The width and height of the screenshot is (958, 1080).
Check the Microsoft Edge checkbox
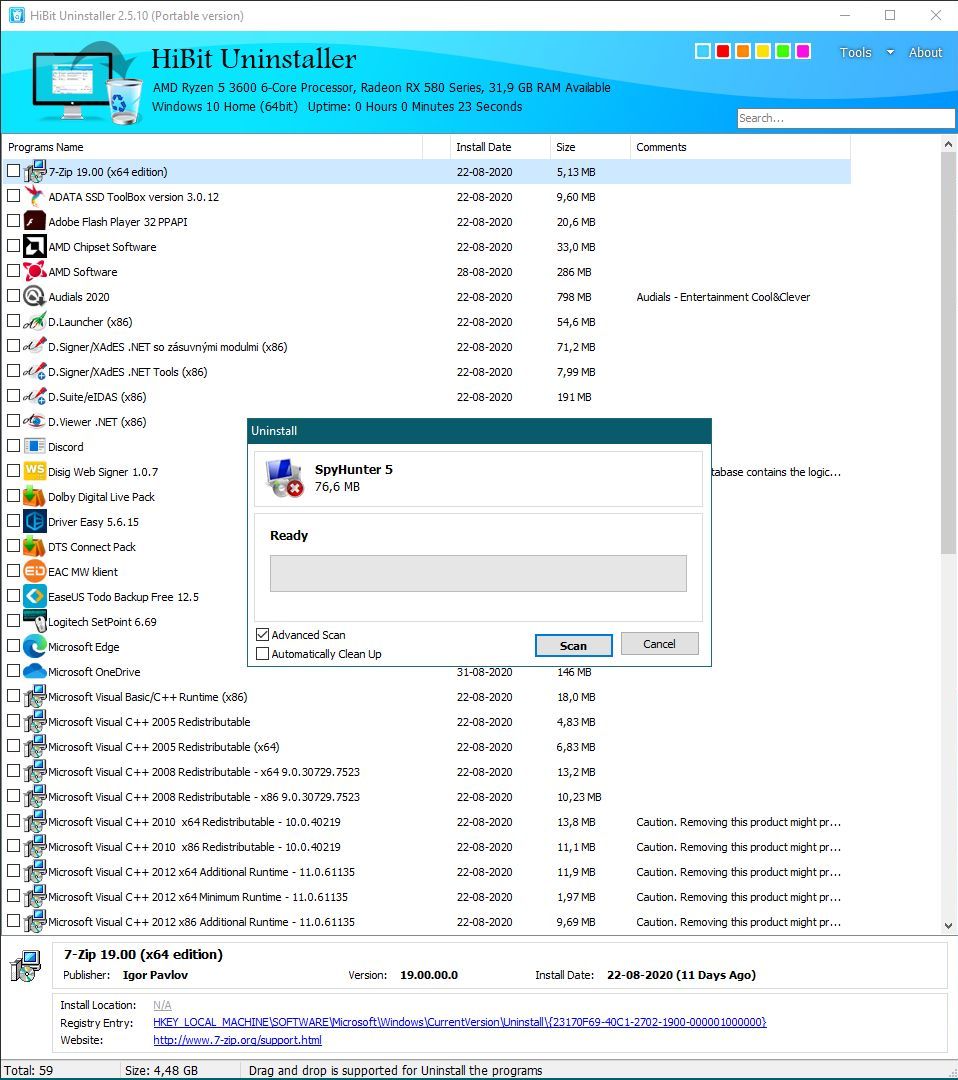(13, 645)
